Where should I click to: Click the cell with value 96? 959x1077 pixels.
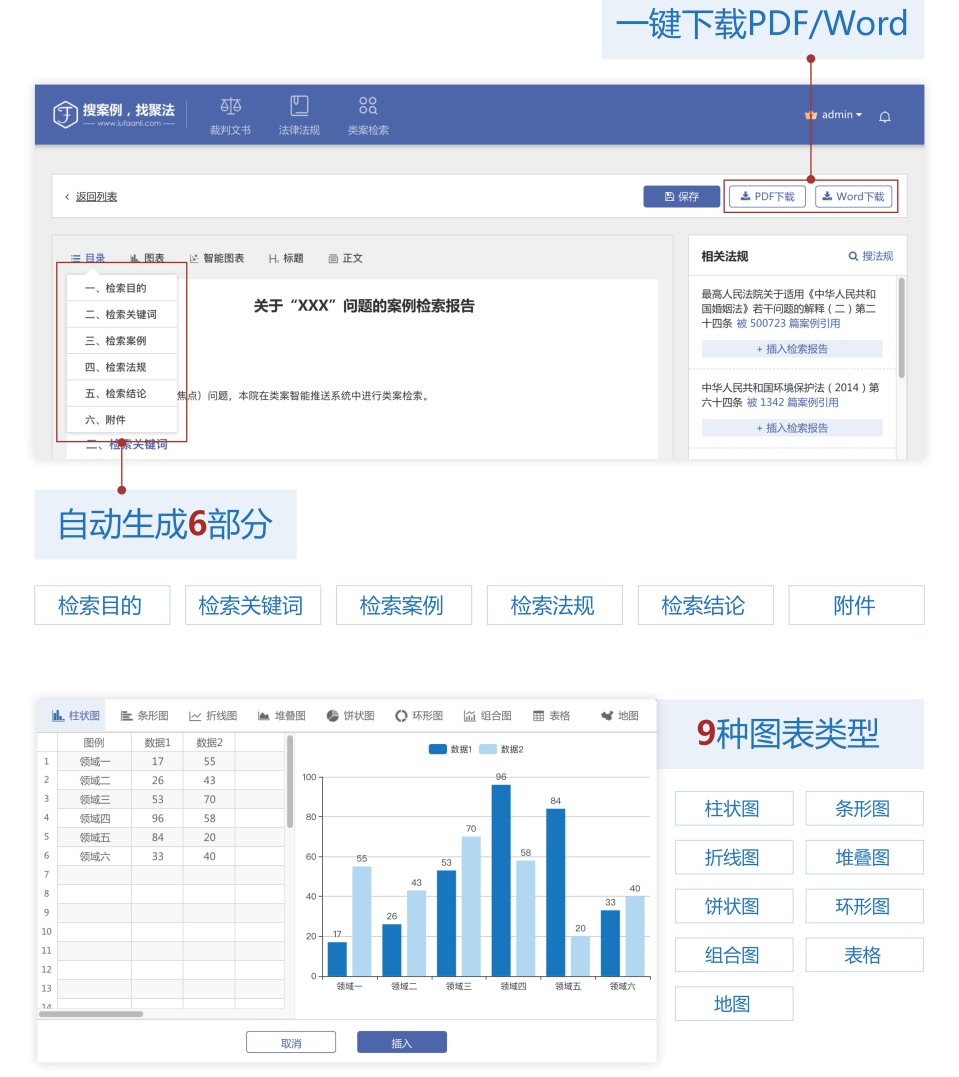(x=157, y=818)
